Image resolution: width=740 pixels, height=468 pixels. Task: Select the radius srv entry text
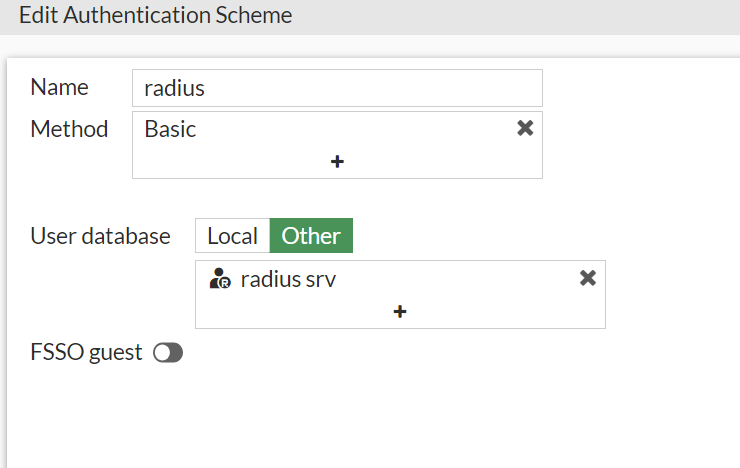[288, 280]
